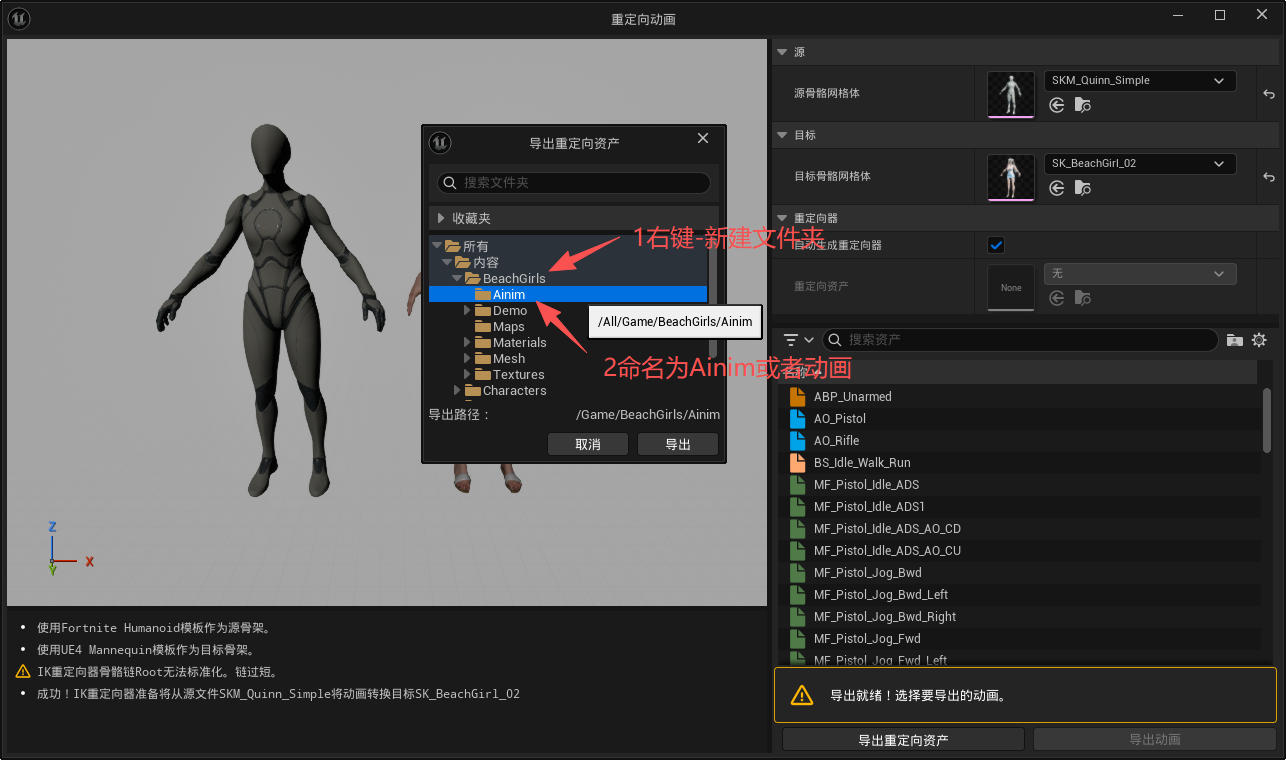Click 导出动画 button
The image size is (1286, 760).
[1154, 740]
